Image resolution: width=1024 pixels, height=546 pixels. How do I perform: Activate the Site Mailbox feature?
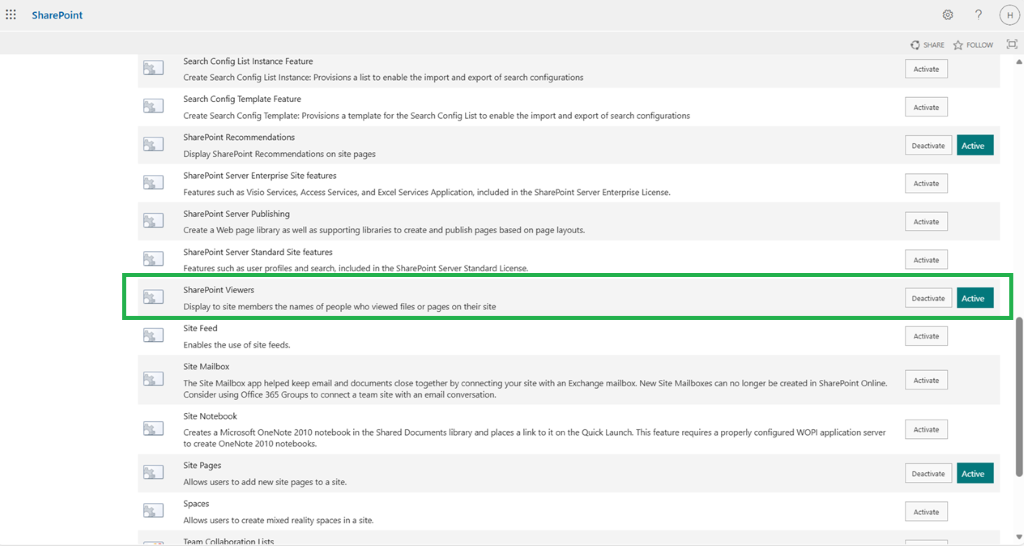click(x=926, y=380)
